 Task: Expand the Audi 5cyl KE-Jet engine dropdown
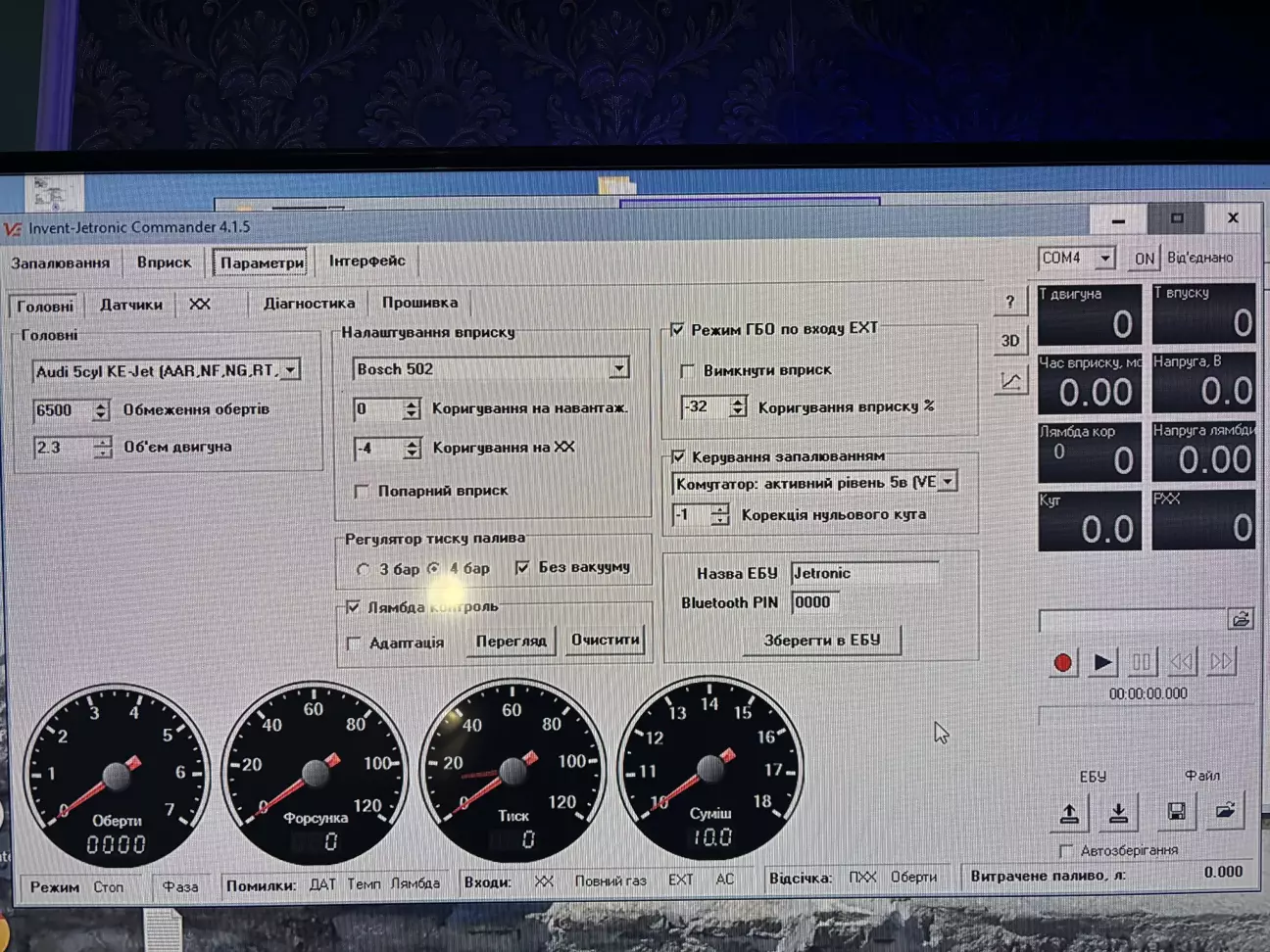pyautogui.click(x=291, y=370)
